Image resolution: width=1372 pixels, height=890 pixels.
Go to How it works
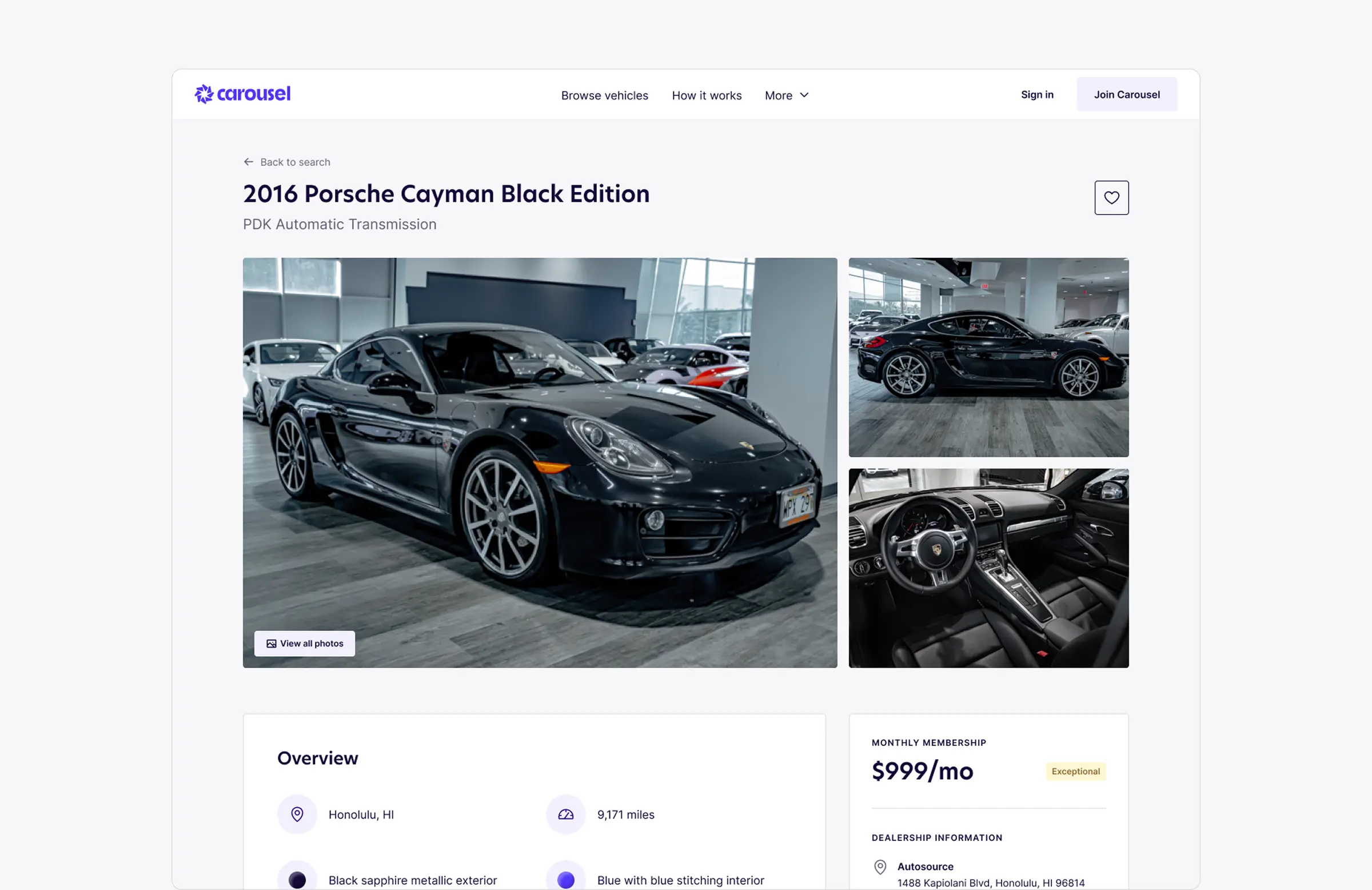pyautogui.click(x=706, y=95)
